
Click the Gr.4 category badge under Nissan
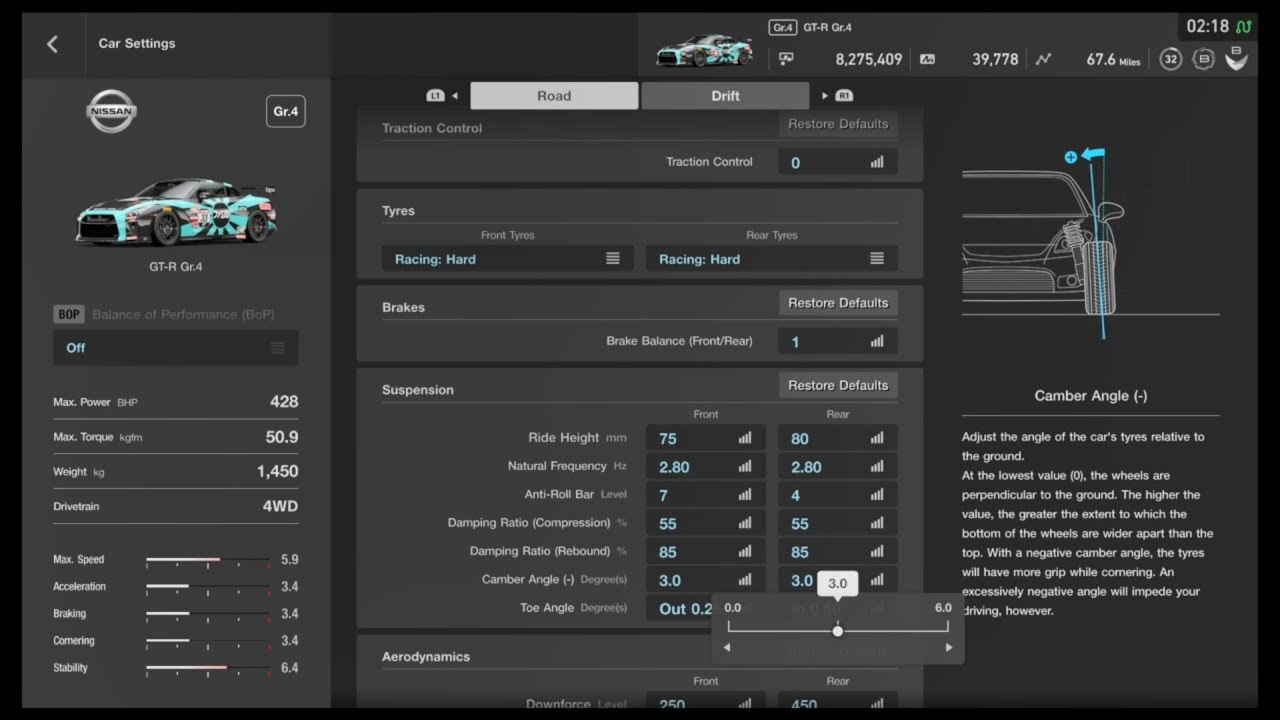[x=286, y=112]
